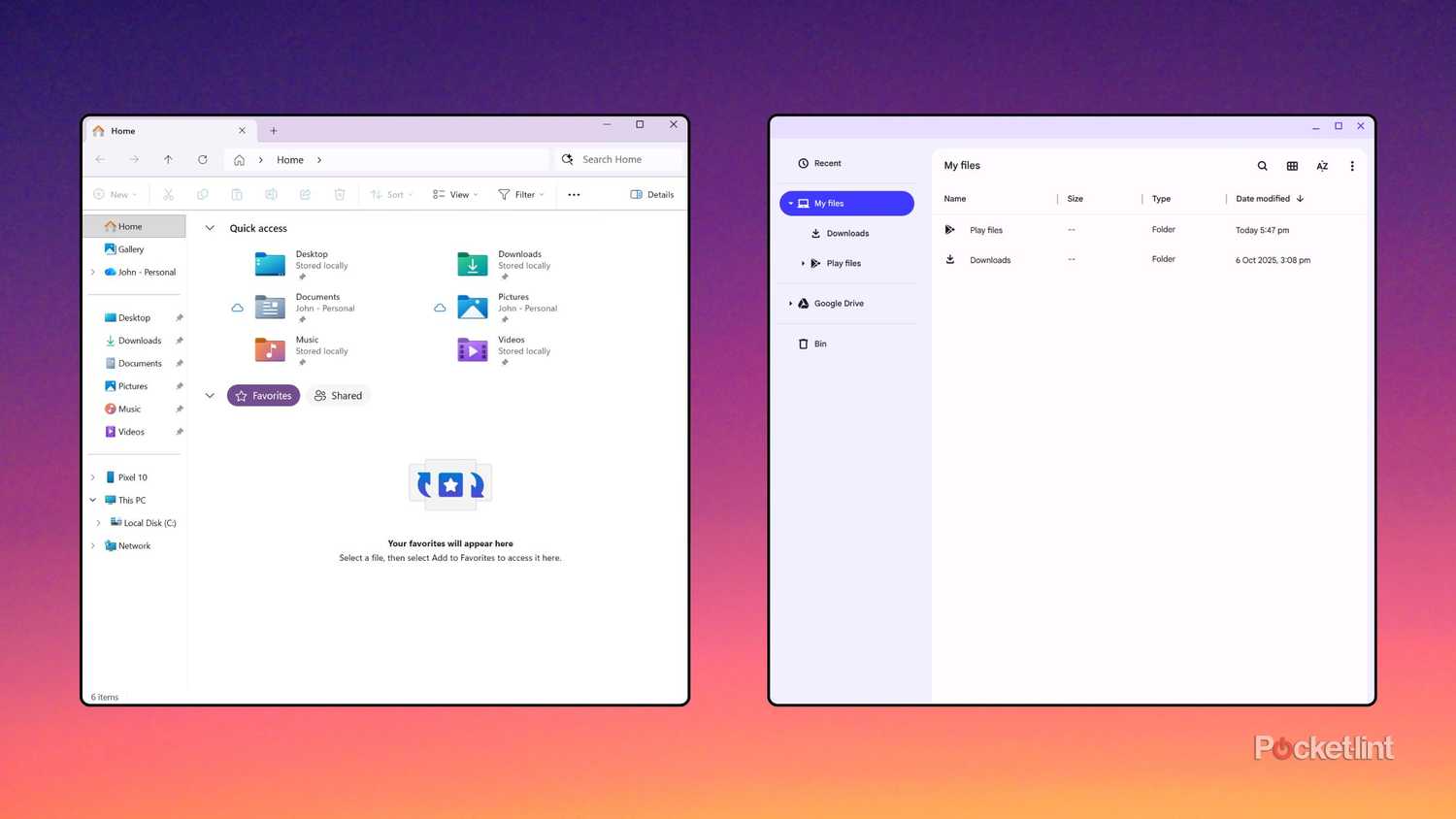The height and width of the screenshot is (819, 1456).
Task: Switch to the Shared favorites view
Action: pos(338,395)
